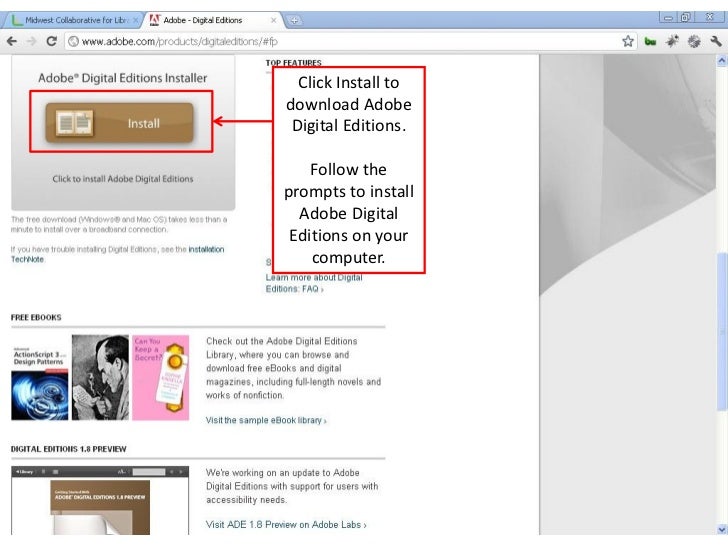Open Digital Editions 1.8 Preview screenshot thumbnail

click(x=100, y=500)
